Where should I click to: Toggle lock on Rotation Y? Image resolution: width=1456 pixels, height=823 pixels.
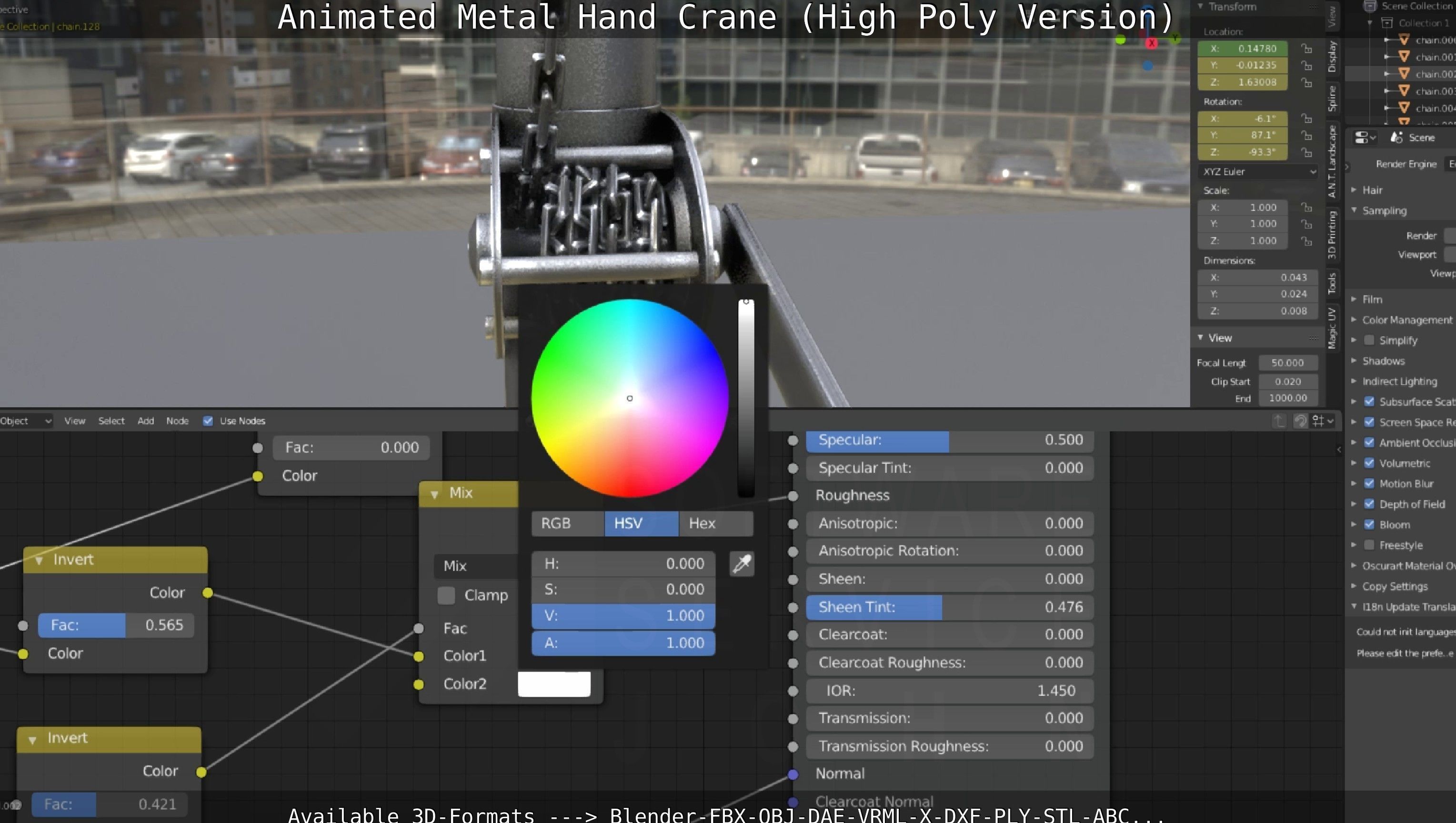pos(1306,135)
